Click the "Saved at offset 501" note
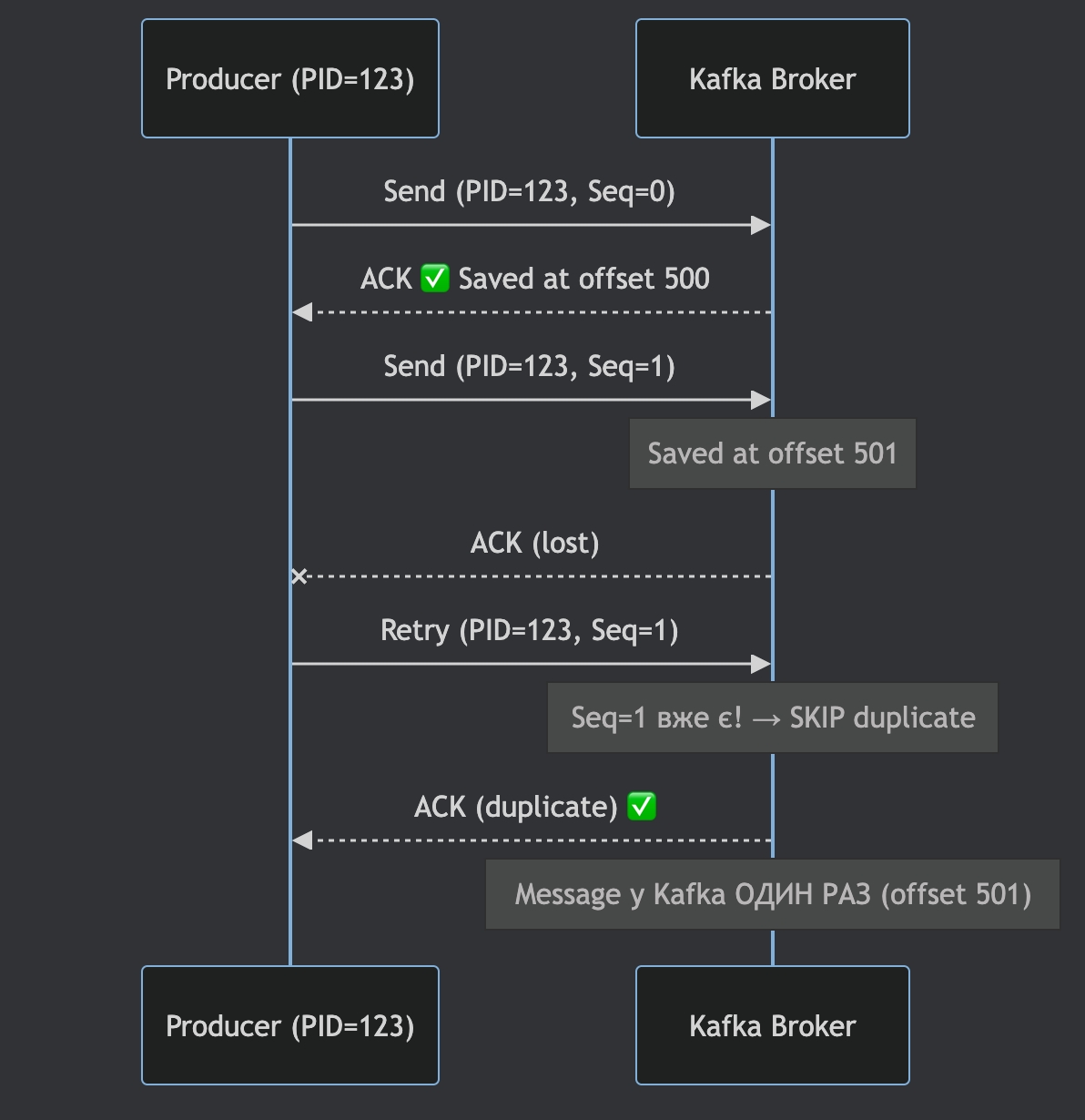The width and height of the screenshot is (1085, 1120). click(772, 453)
